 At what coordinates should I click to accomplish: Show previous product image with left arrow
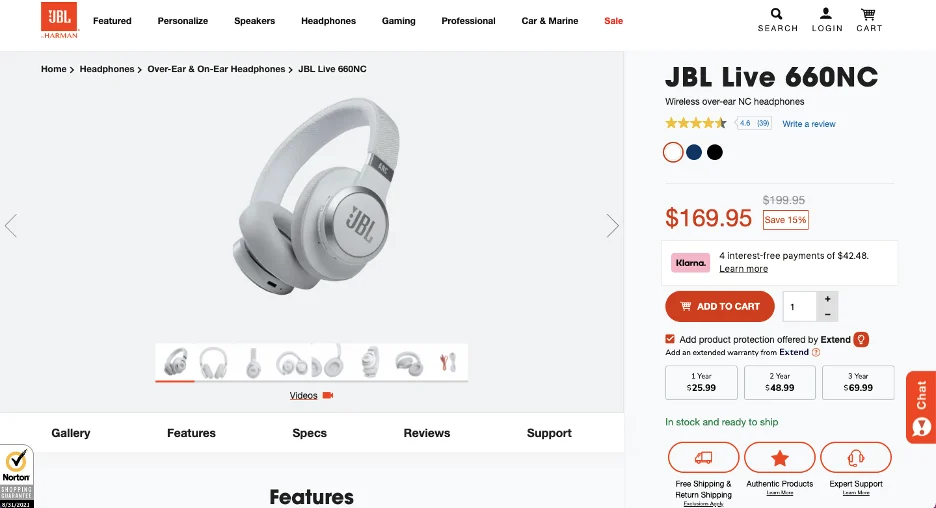[x=11, y=226]
